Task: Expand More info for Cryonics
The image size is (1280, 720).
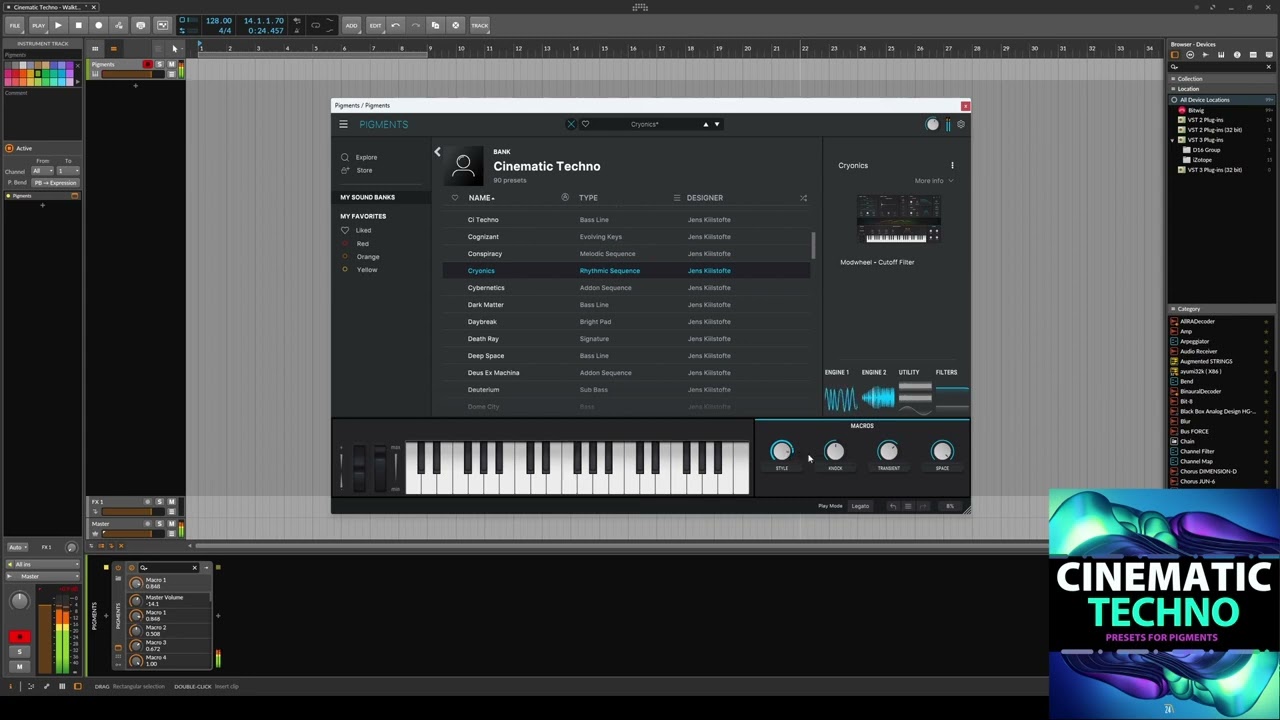Action: [933, 181]
